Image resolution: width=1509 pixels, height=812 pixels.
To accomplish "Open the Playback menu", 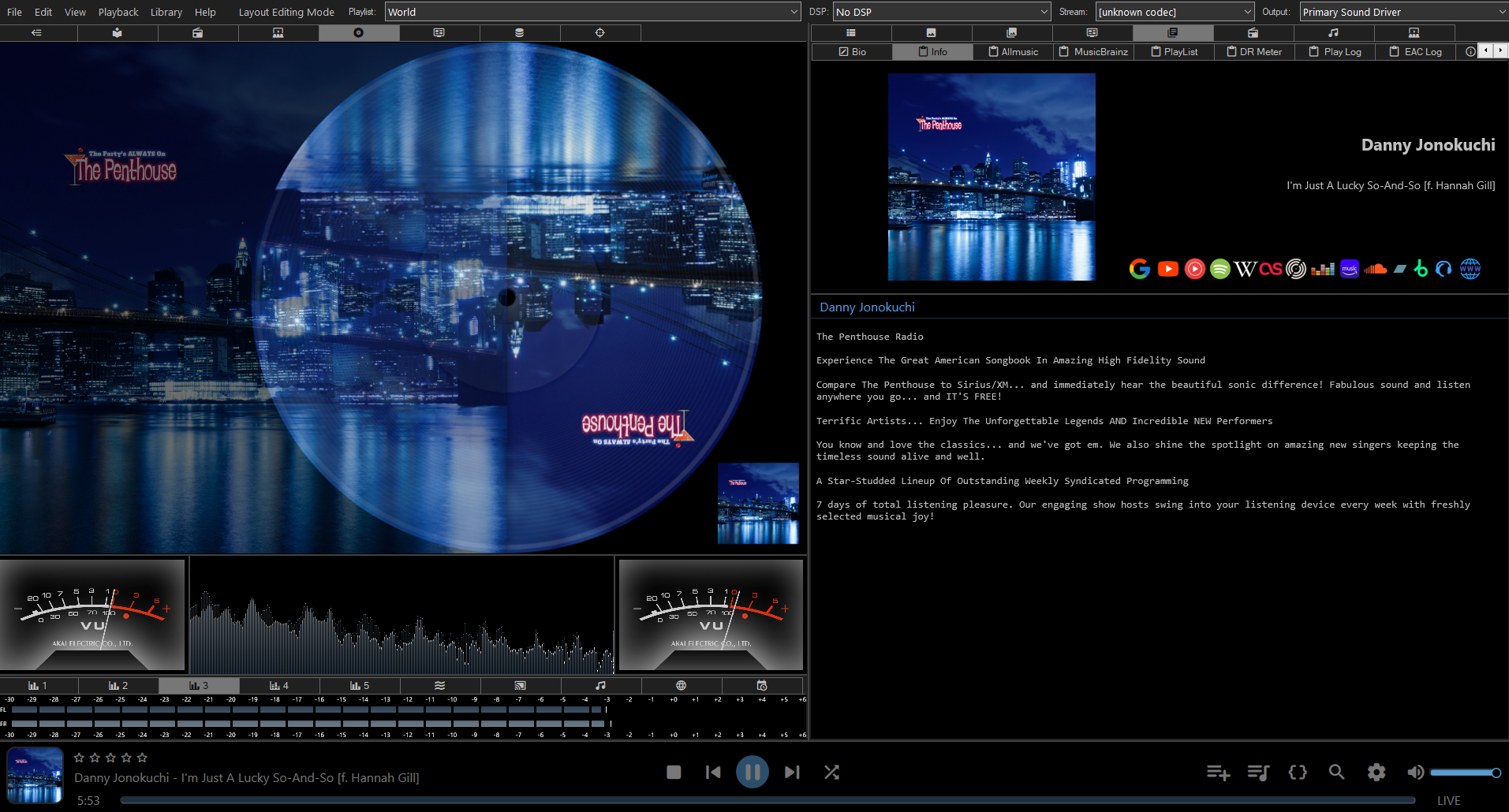I will coord(118,12).
